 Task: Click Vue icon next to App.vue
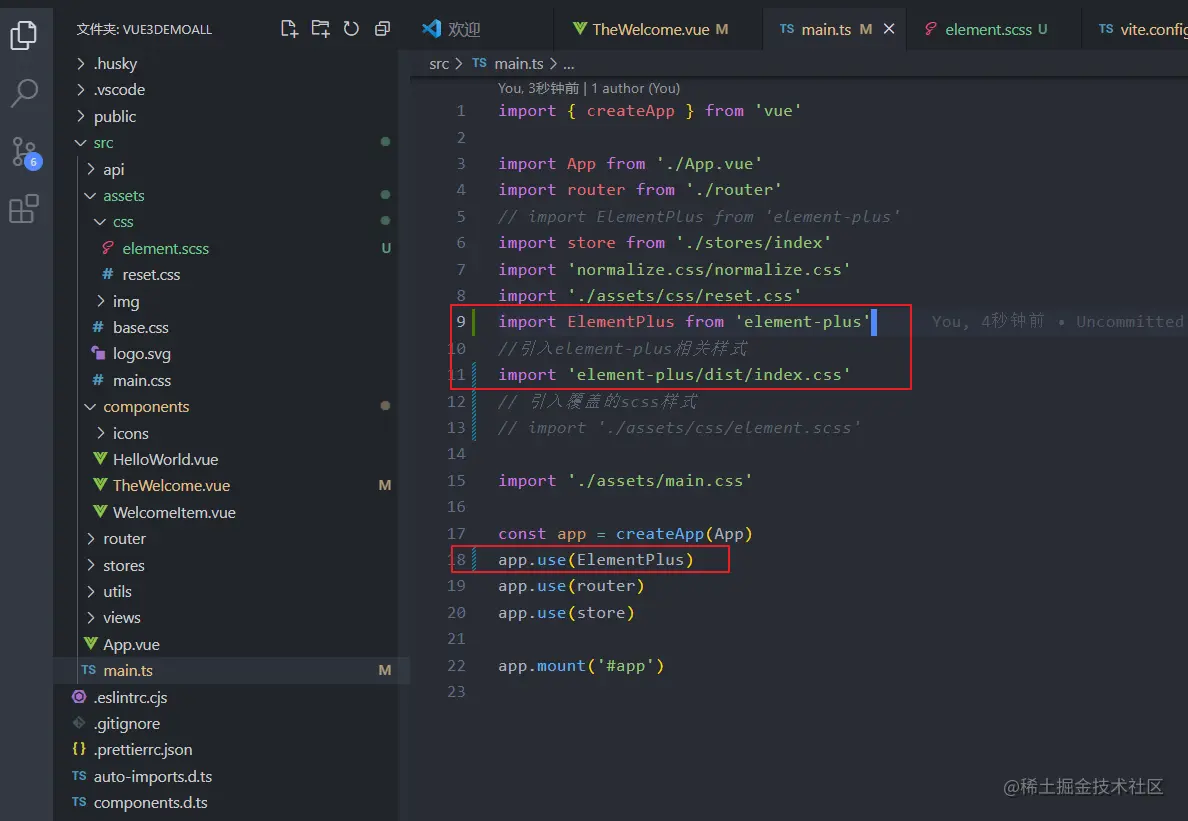click(x=91, y=644)
